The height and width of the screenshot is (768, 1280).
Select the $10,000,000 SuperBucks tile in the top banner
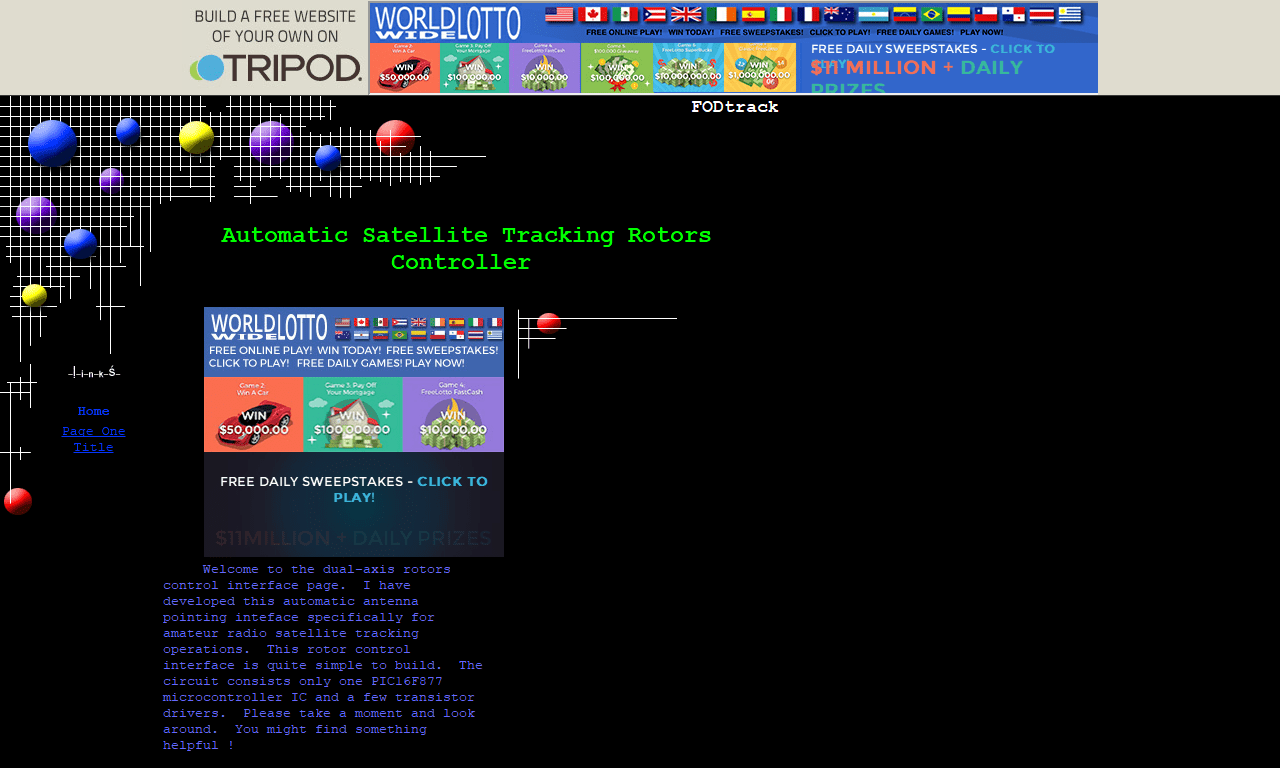688,68
